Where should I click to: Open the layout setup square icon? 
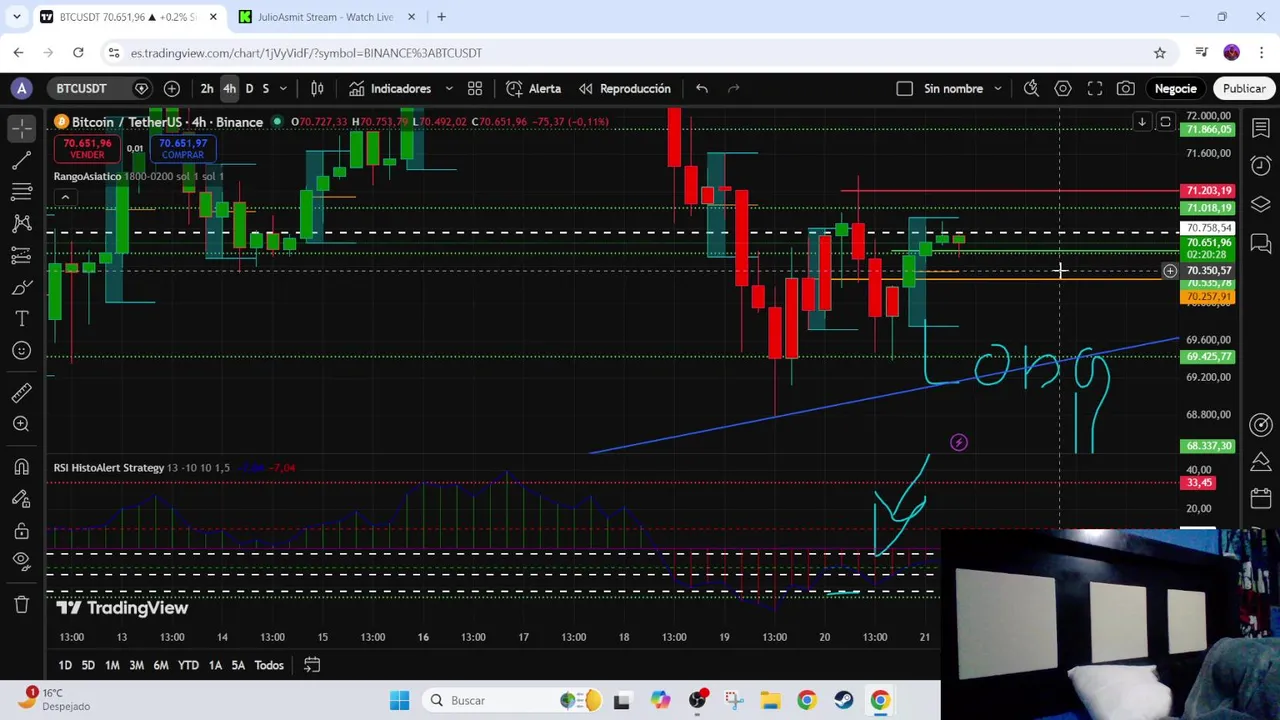click(904, 88)
